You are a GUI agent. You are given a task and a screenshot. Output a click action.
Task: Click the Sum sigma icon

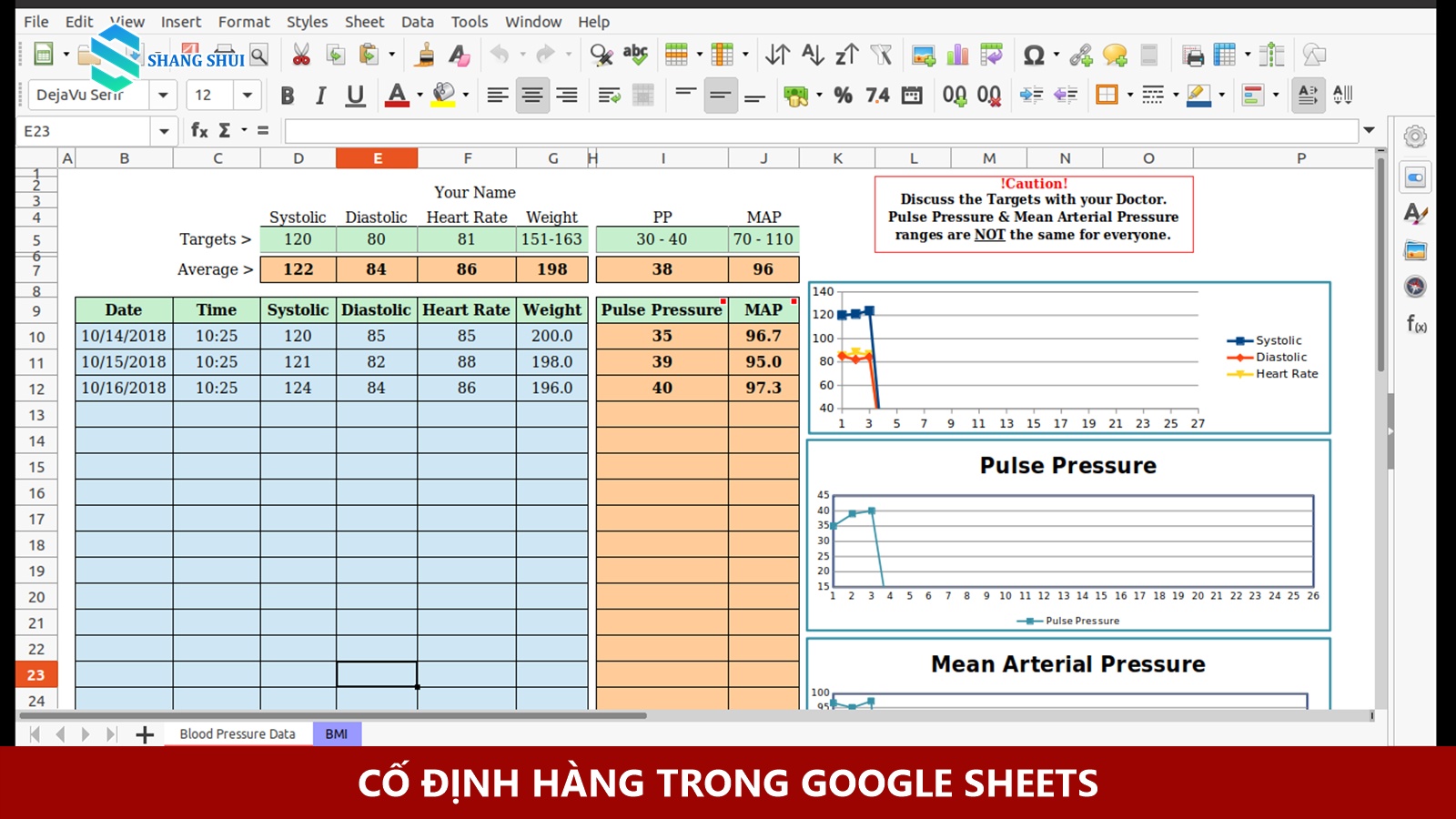[x=224, y=130]
